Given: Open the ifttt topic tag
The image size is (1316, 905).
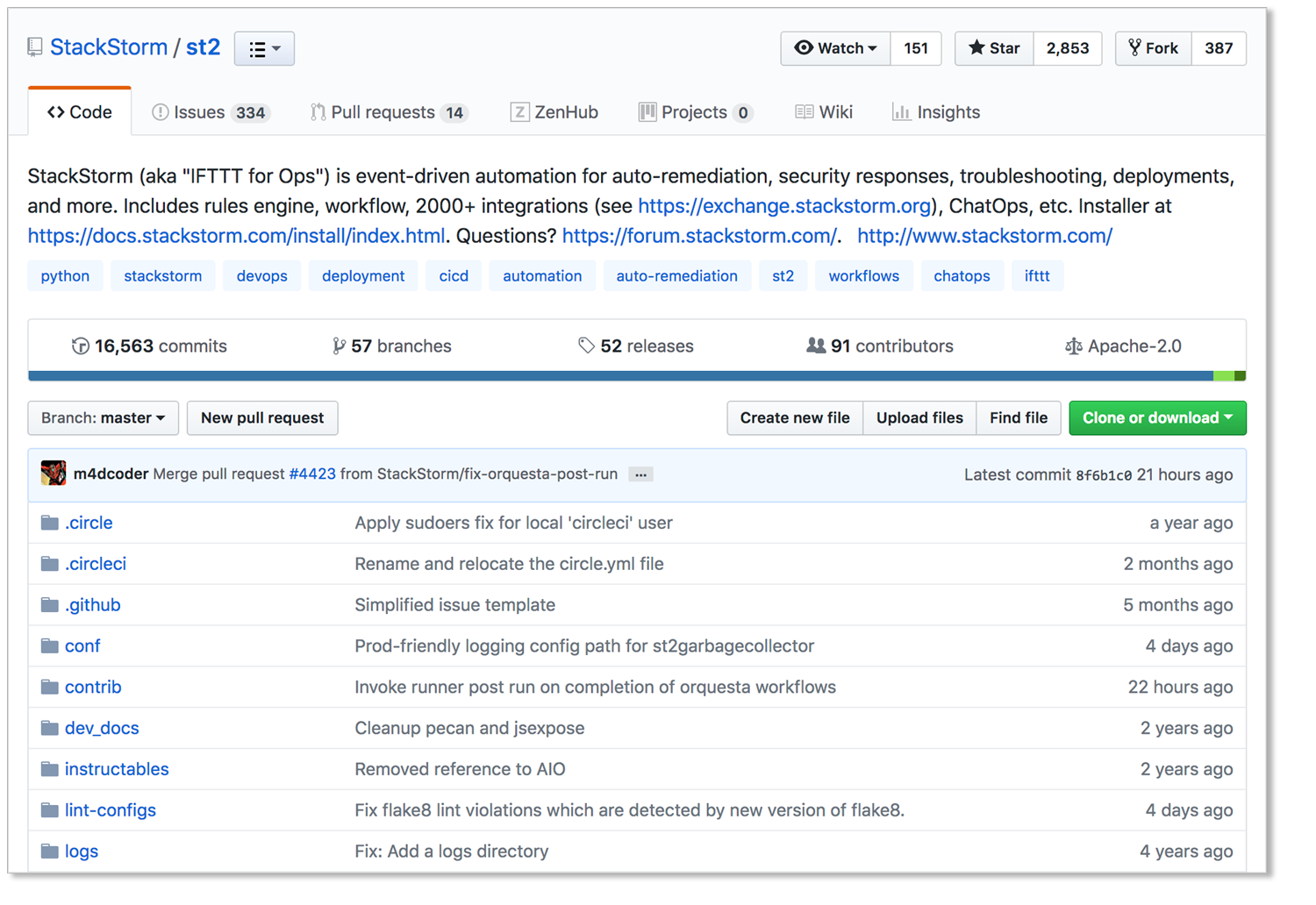Looking at the screenshot, I should tap(1037, 276).
